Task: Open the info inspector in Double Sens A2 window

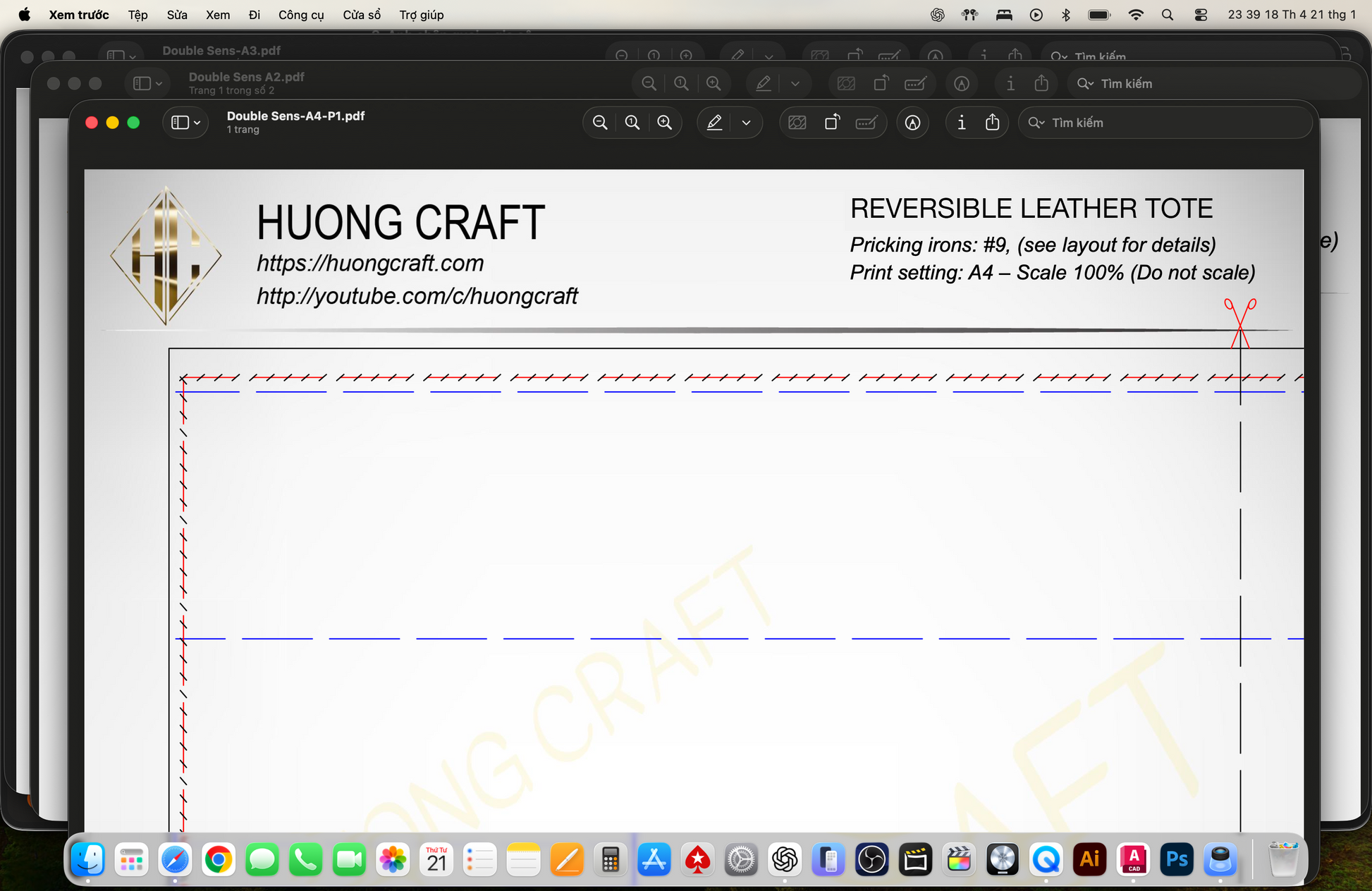Action: click(x=1010, y=84)
